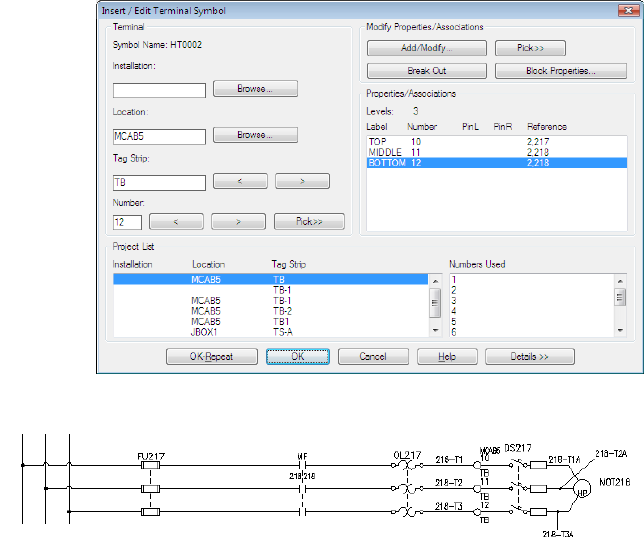Screen dimensions: 644x545
Task: Select the BOTTOM level row
Action: point(497,163)
